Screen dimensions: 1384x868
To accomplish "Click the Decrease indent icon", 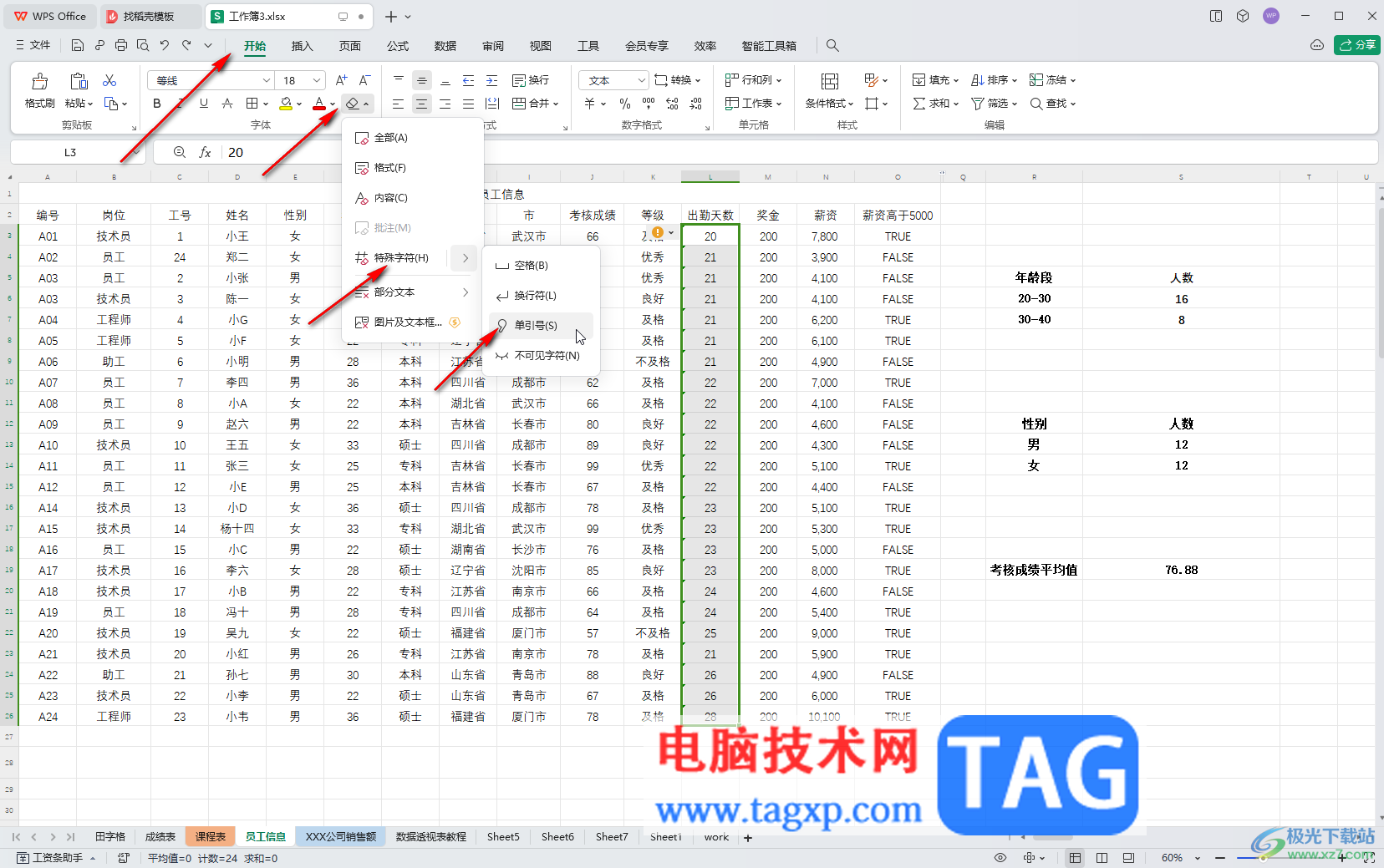I will (469, 80).
